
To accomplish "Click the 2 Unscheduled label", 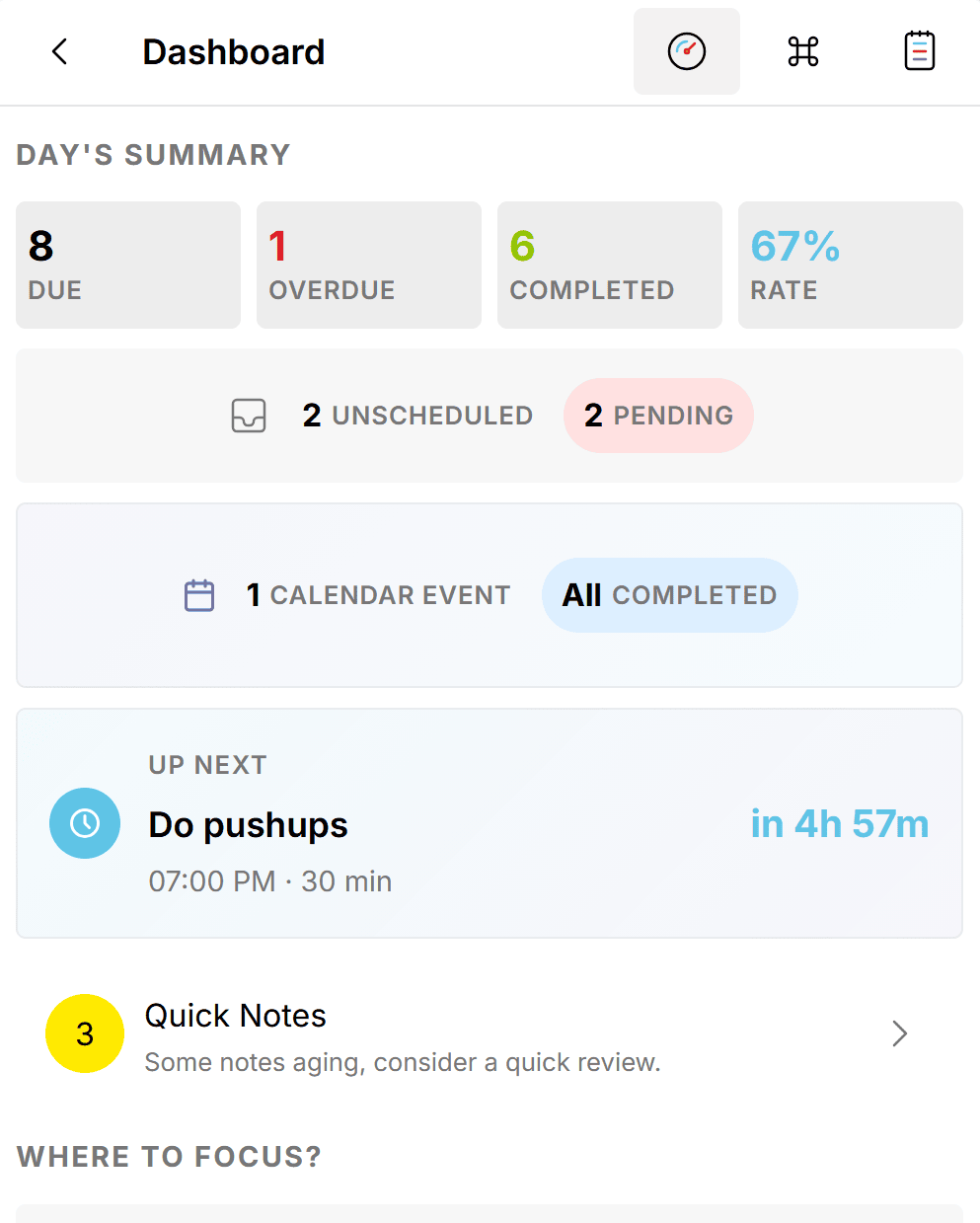I will 417,416.
